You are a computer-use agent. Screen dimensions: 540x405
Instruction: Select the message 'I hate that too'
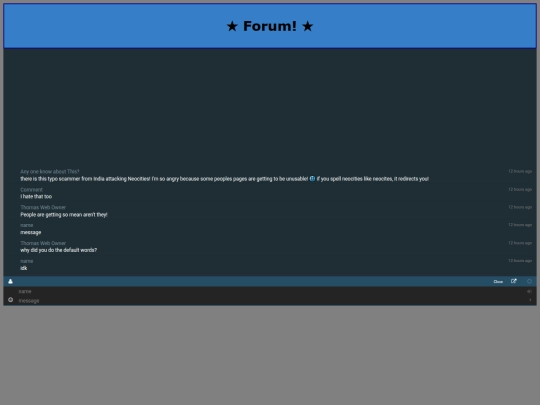coord(36,197)
